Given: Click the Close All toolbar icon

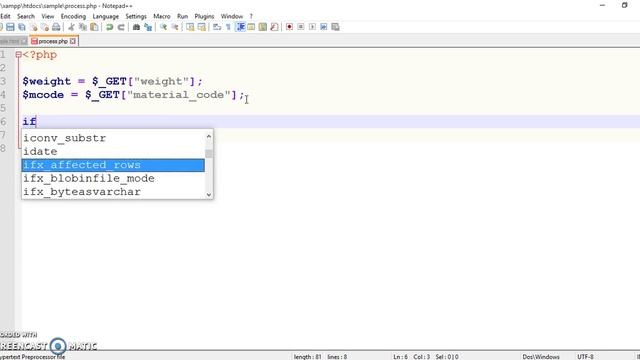Looking at the screenshot, I should [x=44, y=27].
